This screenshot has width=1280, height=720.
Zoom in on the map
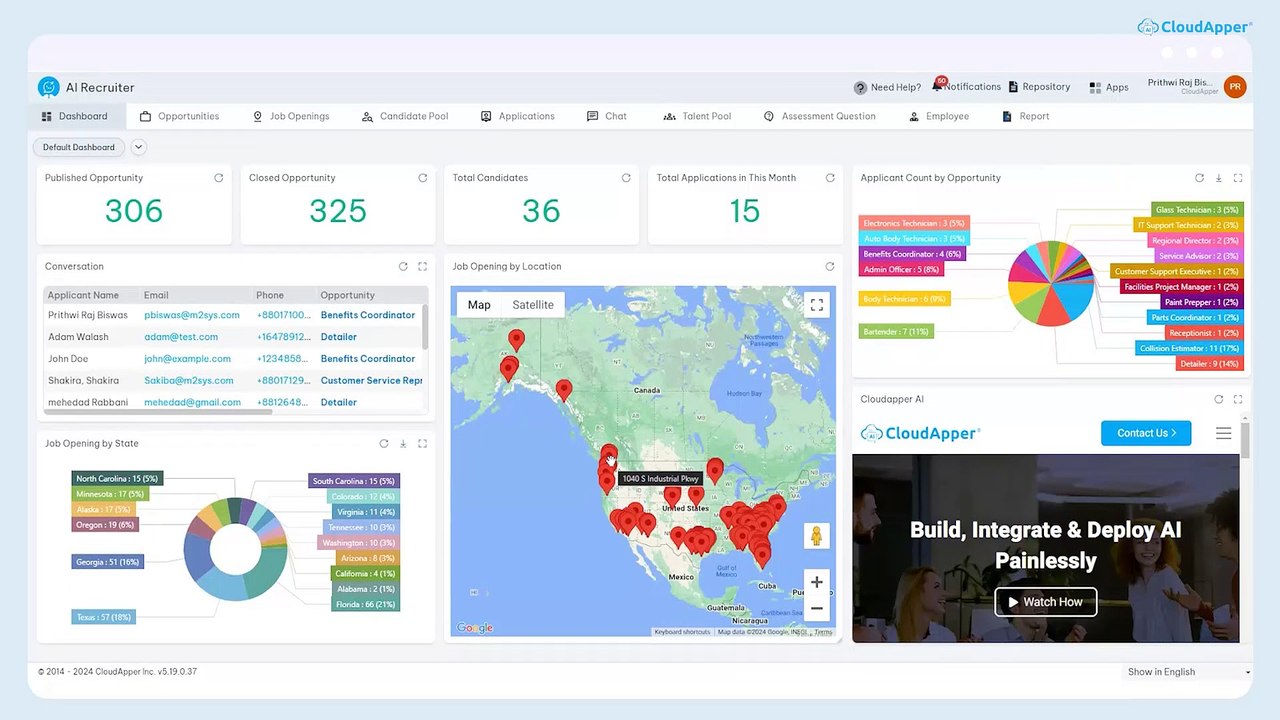[817, 582]
